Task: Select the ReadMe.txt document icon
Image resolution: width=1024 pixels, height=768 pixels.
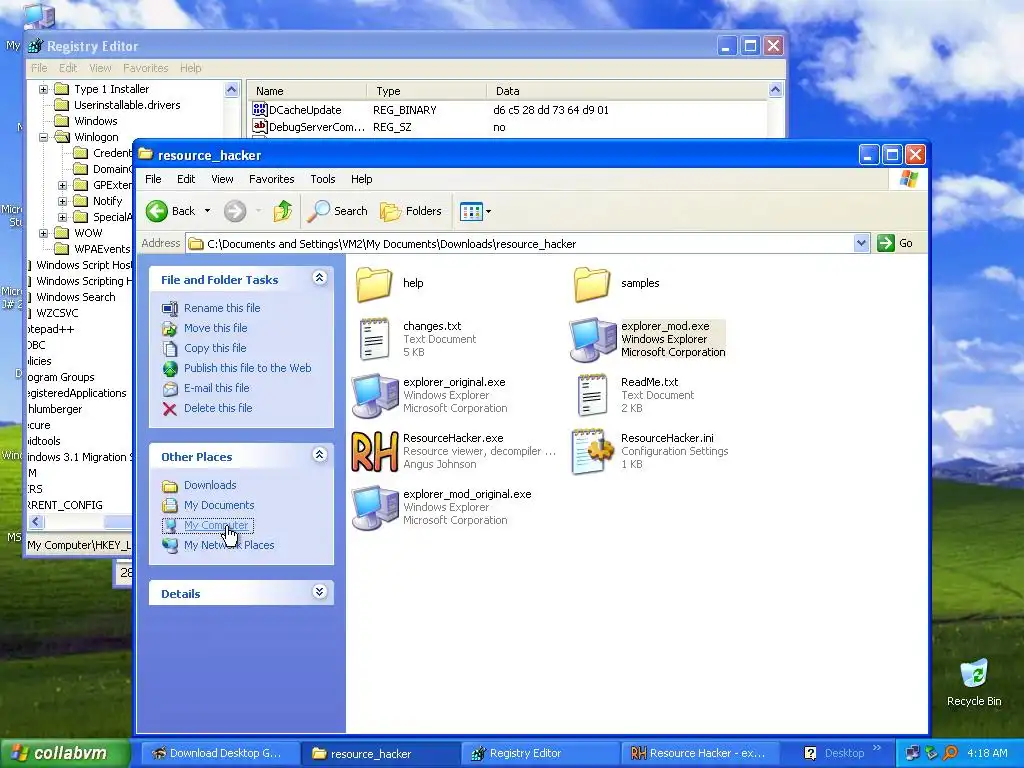Action: pyautogui.click(x=592, y=395)
